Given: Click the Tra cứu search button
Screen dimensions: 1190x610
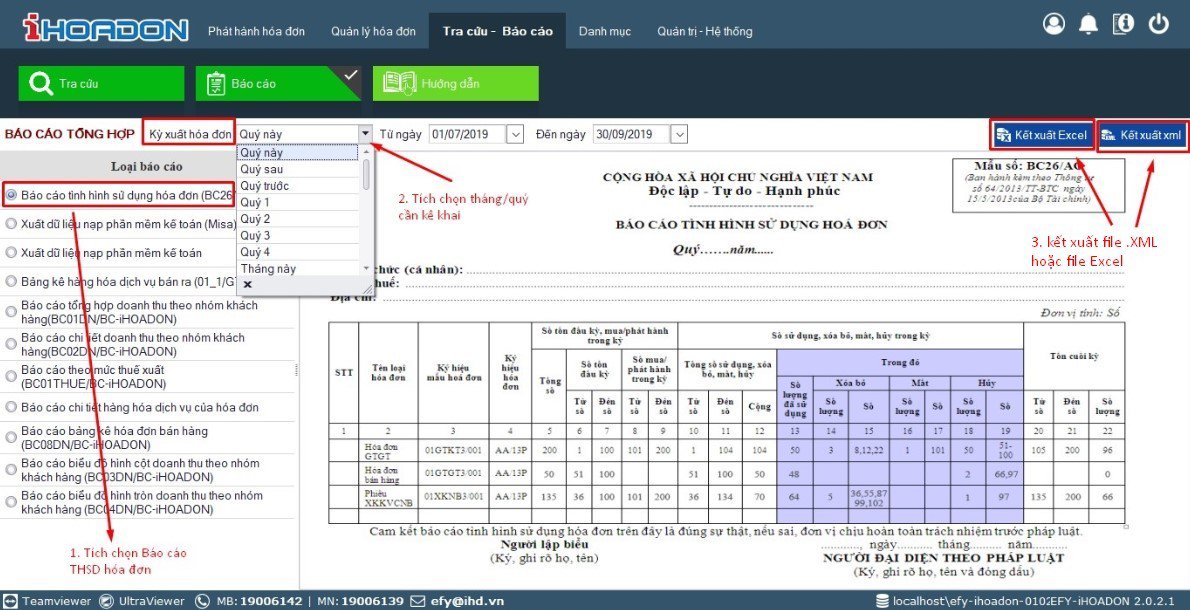Looking at the screenshot, I should click(101, 84).
